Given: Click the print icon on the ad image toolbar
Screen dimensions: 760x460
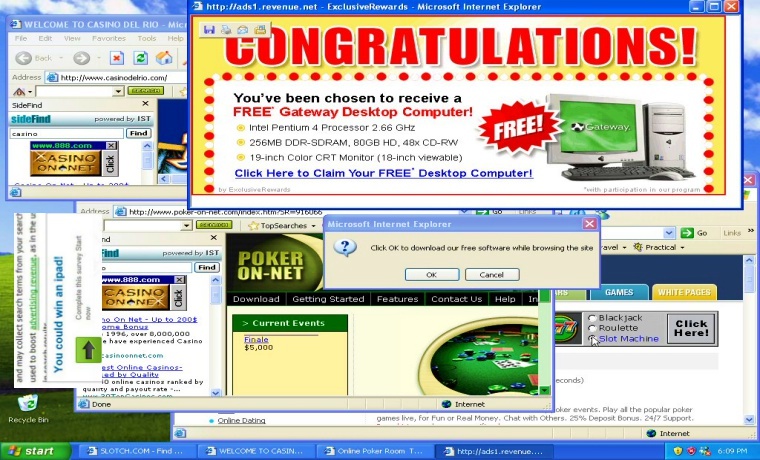Looking at the screenshot, I should [225, 29].
